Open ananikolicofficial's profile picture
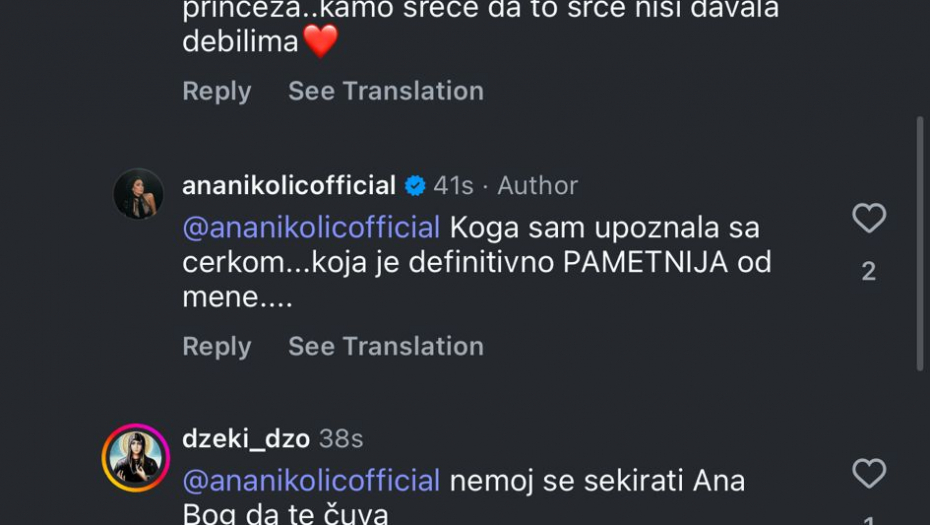Viewport: 930px width, 525px height. [x=138, y=194]
